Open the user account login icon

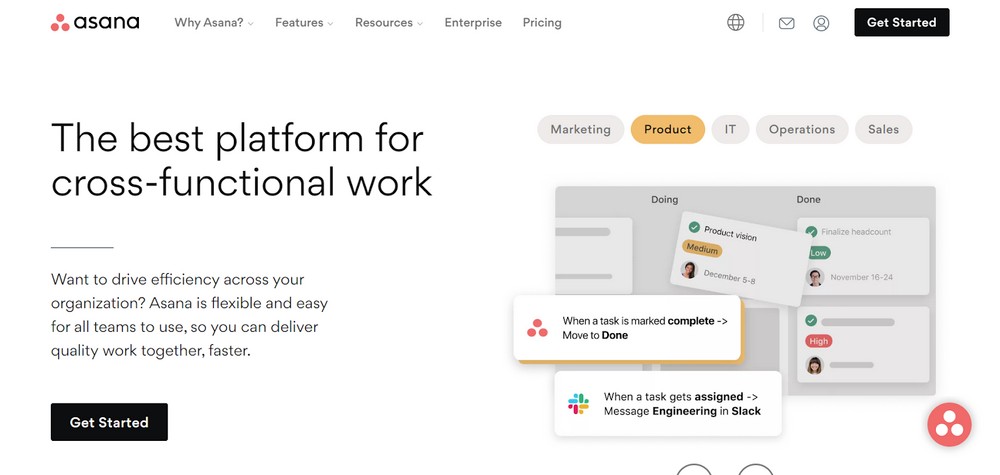(821, 23)
